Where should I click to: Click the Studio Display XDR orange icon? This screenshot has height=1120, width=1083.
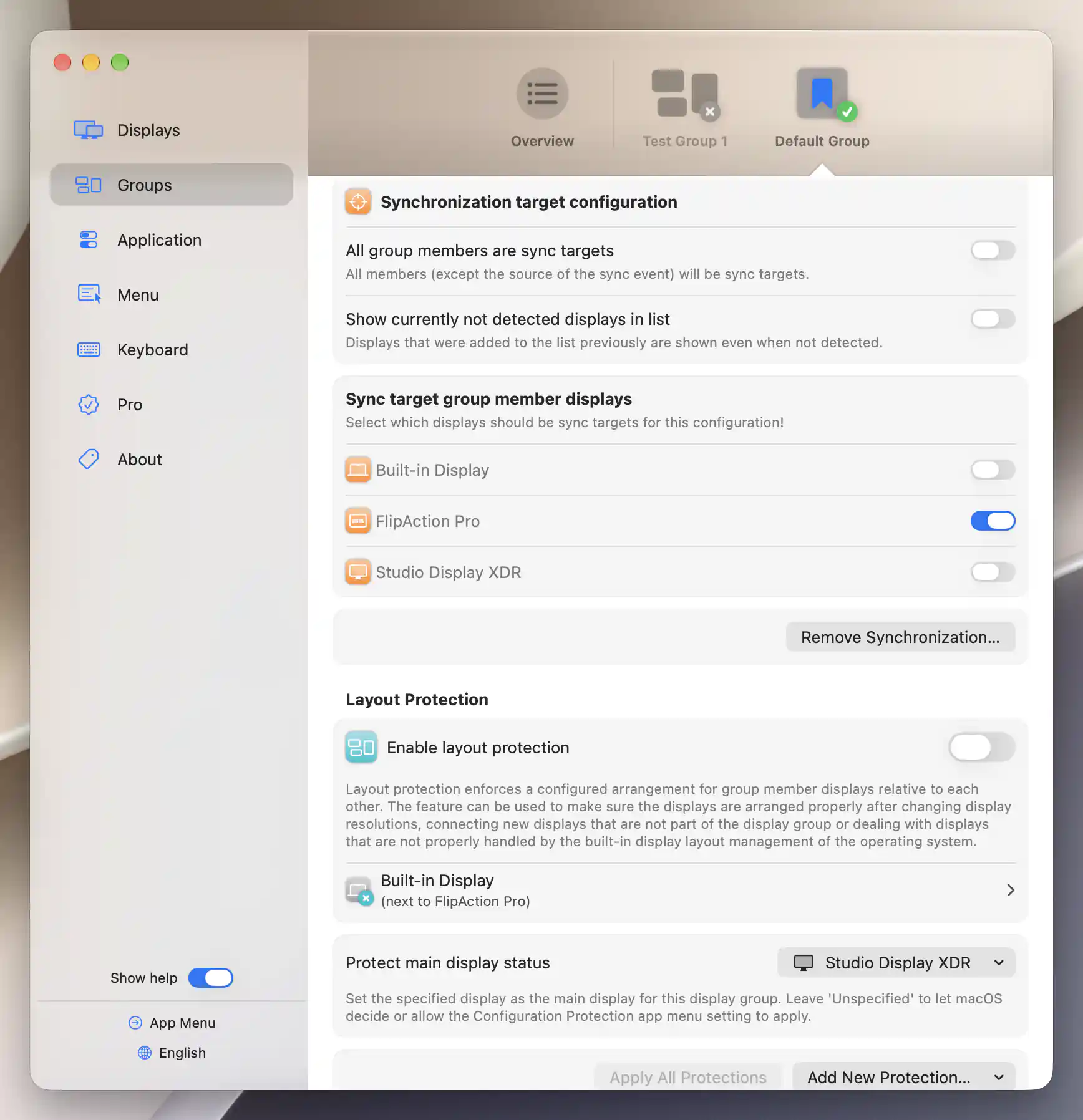(x=358, y=572)
